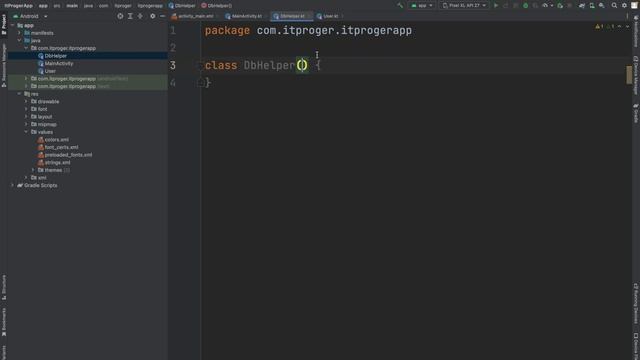Hide the Project panel with minus icon
640x360 pixels.
(162, 16)
